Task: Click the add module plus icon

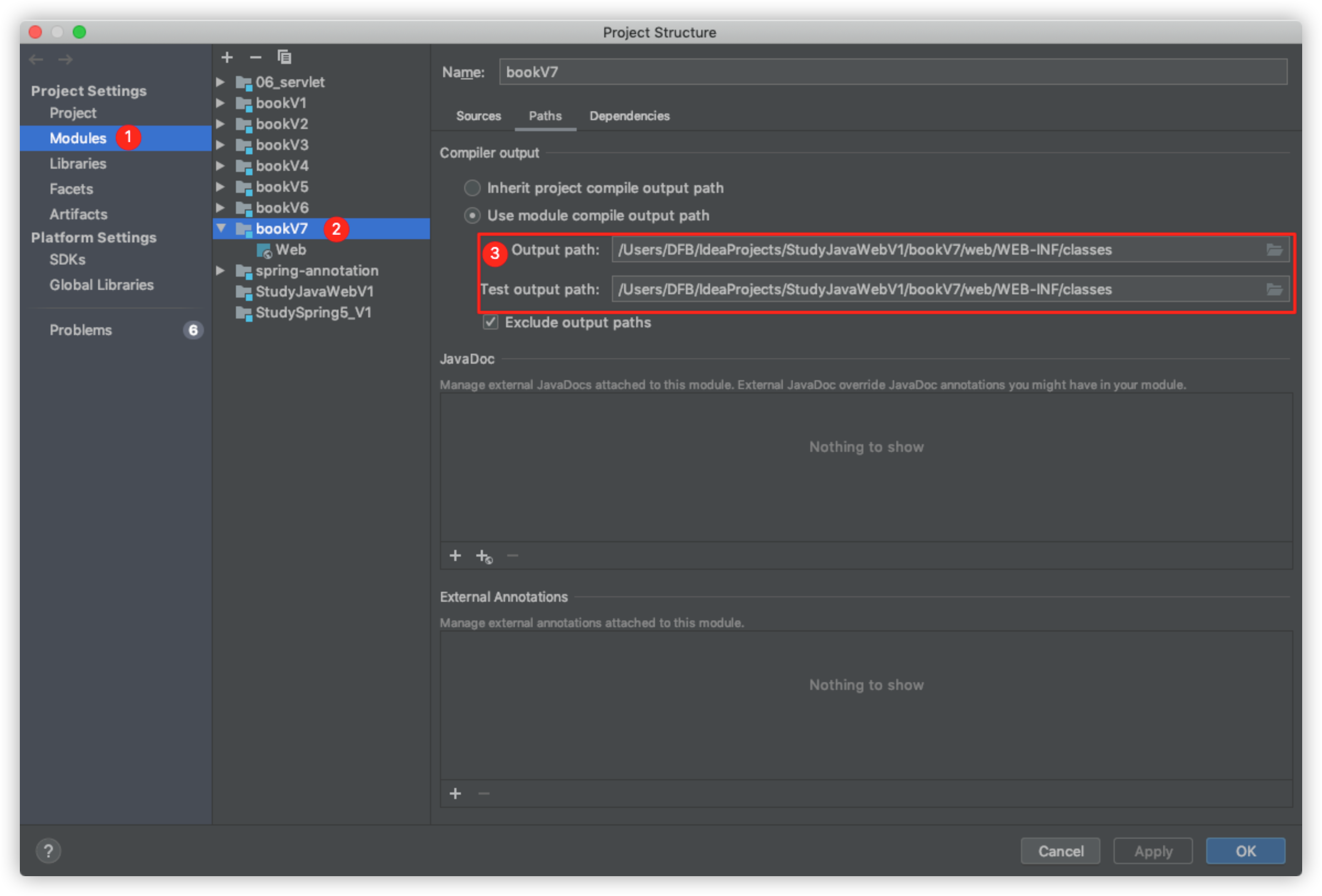Action: [x=227, y=57]
